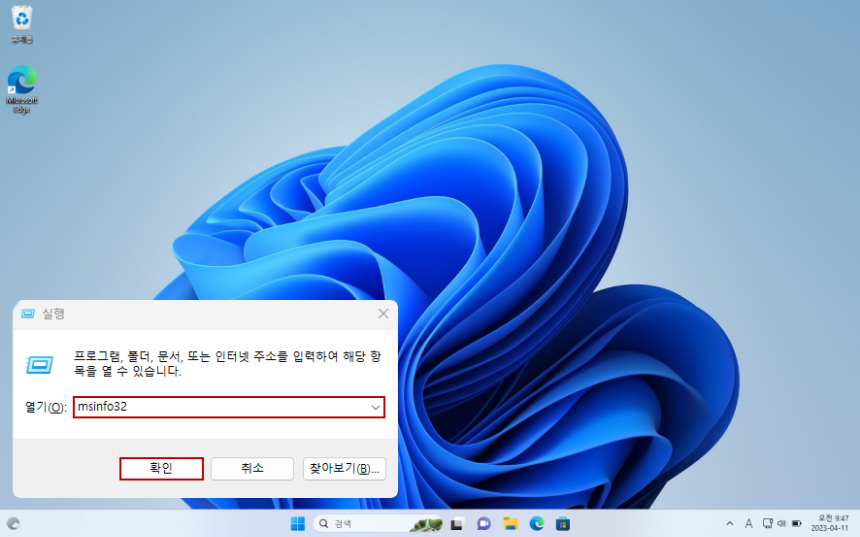Check battery status in system tray
The image size is (860, 537).
pyautogui.click(x=796, y=524)
